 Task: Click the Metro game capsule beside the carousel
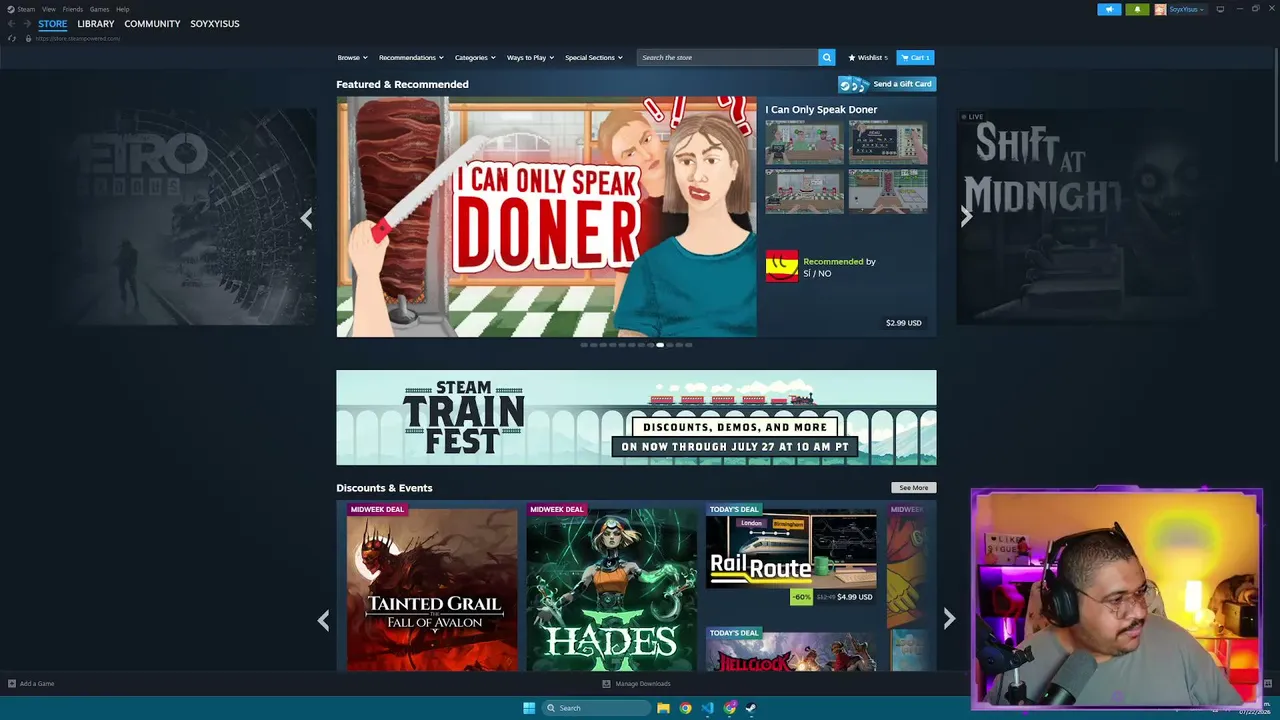click(188, 217)
